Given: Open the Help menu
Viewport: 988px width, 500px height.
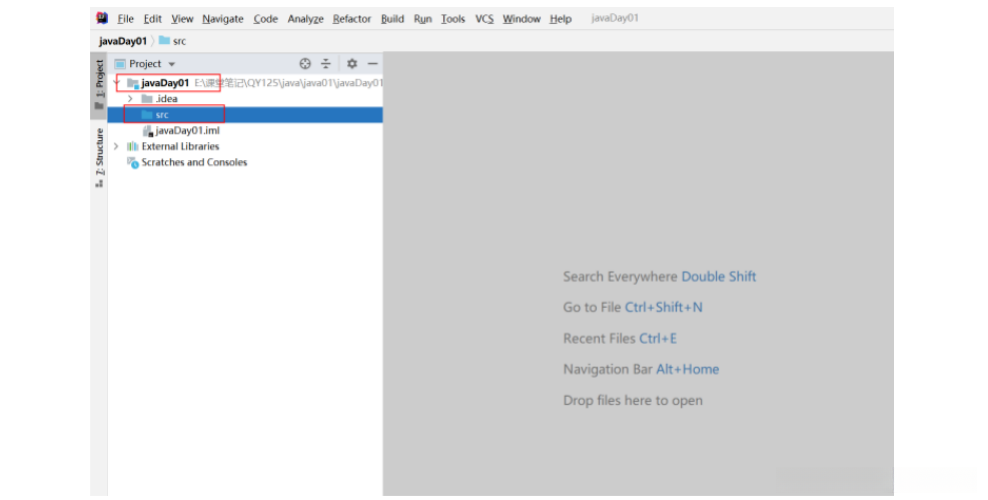Looking at the screenshot, I should coord(560,19).
